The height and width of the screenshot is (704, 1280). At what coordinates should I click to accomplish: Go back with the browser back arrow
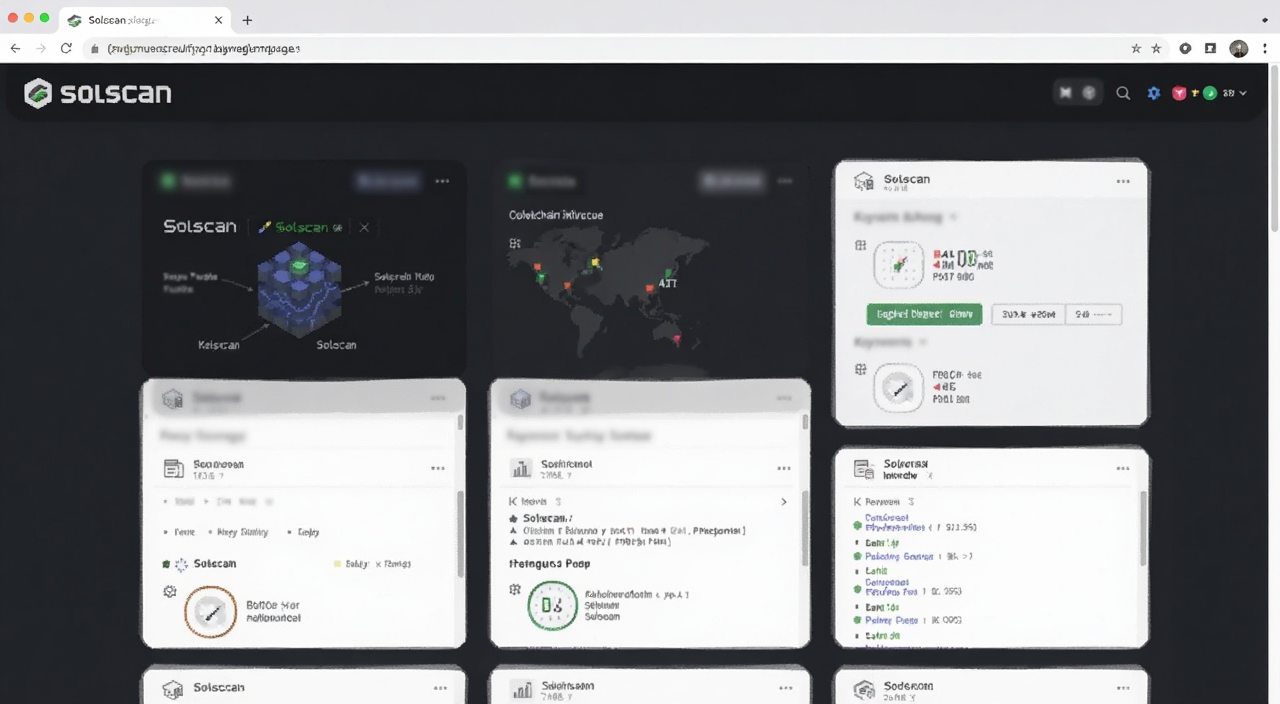coord(15,48)
